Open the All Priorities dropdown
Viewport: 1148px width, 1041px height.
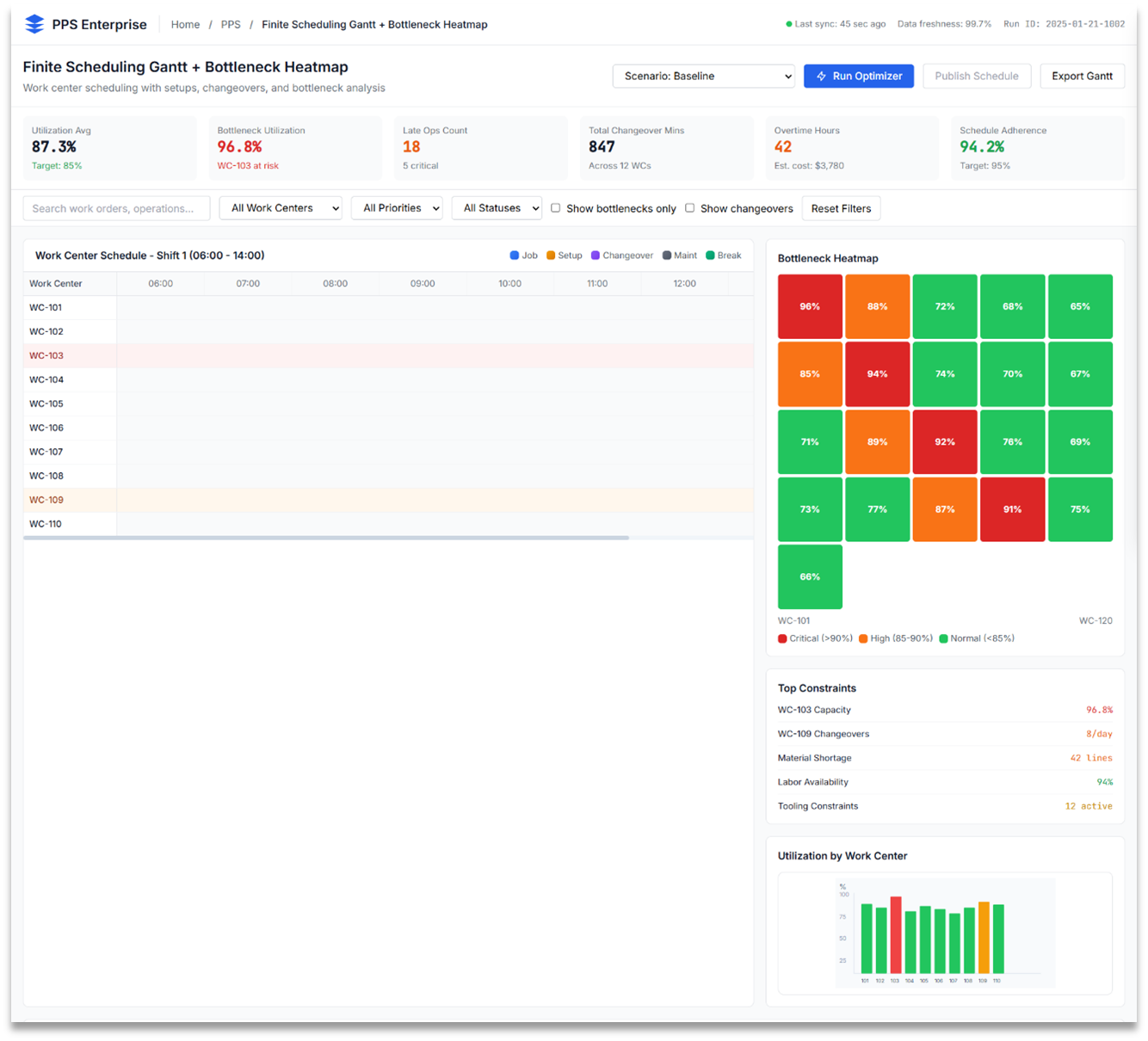click(x=397, y=207)
